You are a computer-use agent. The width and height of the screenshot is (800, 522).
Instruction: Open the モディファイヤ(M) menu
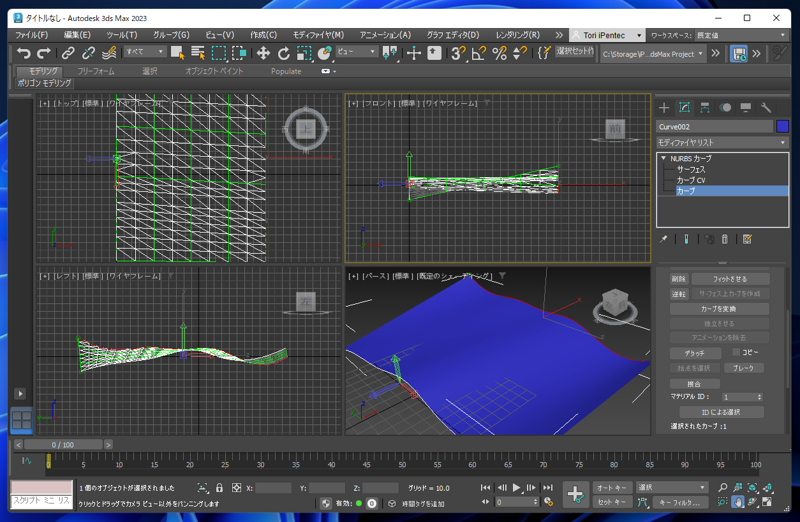click(318, 35)
